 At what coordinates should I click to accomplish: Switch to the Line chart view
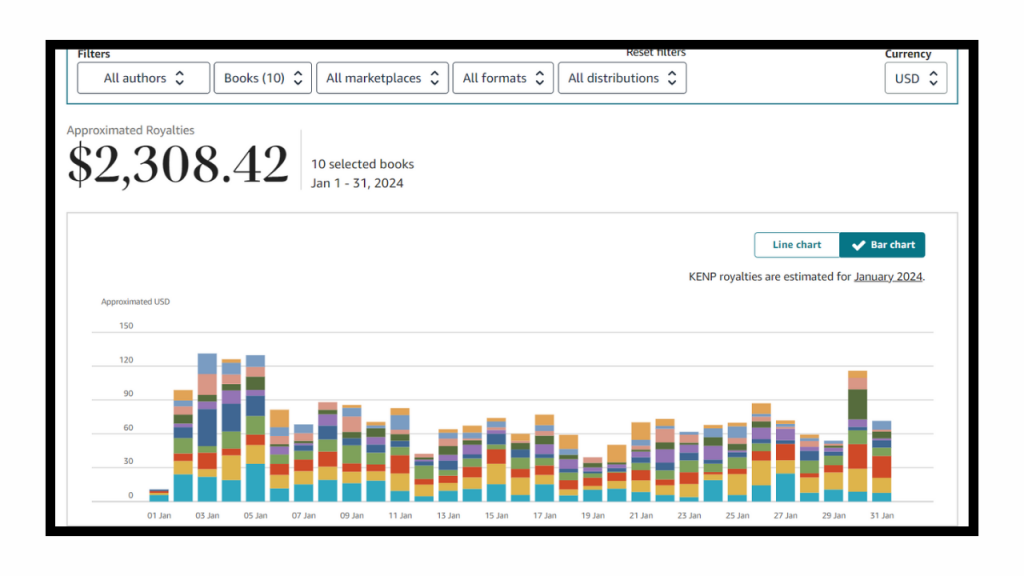tap(796, 245)
